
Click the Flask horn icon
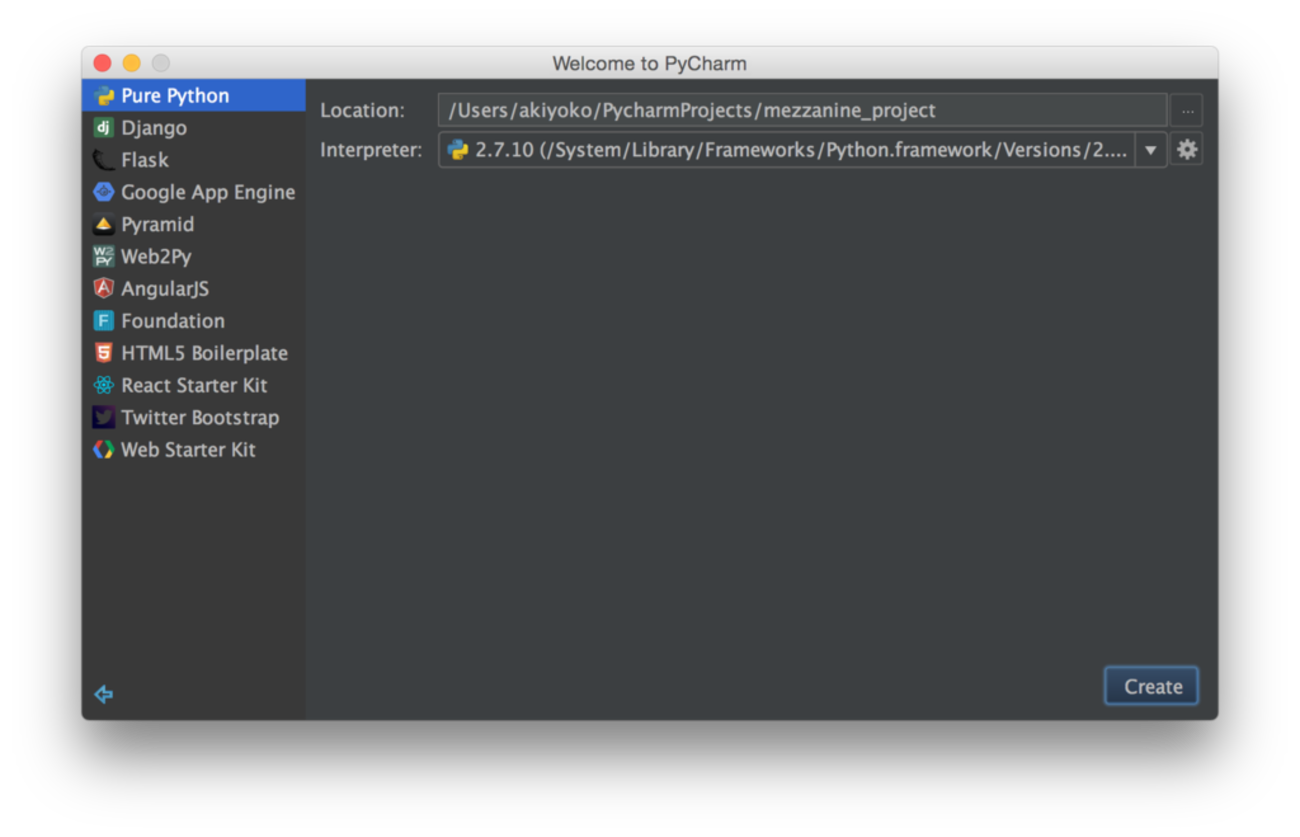pos(104,160)
